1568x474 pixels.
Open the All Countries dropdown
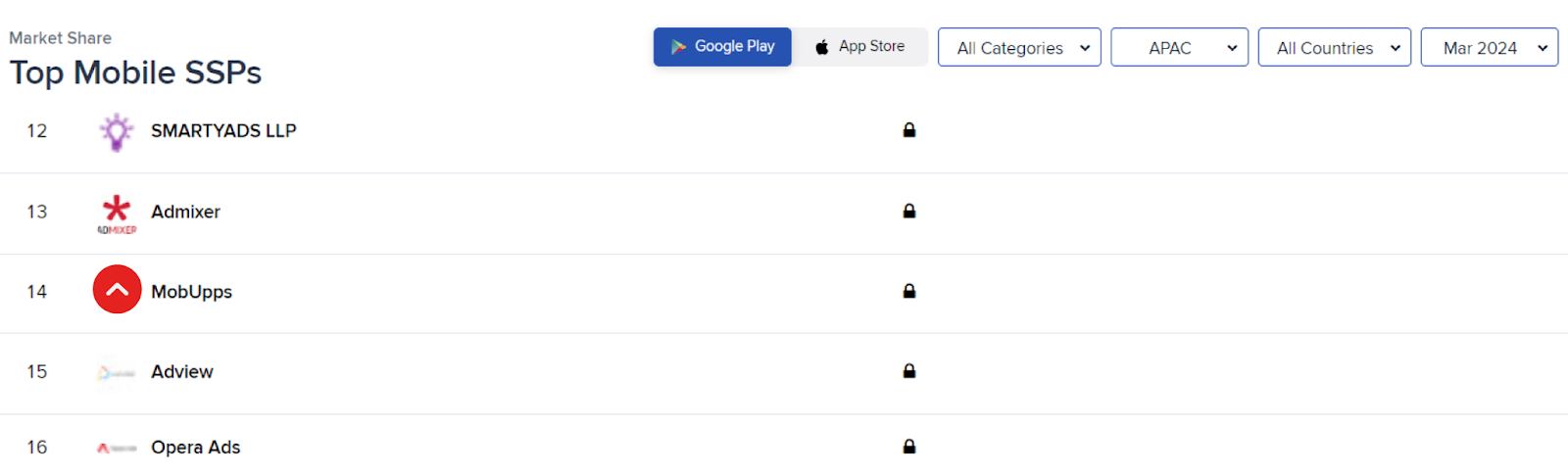(1335, 47)
